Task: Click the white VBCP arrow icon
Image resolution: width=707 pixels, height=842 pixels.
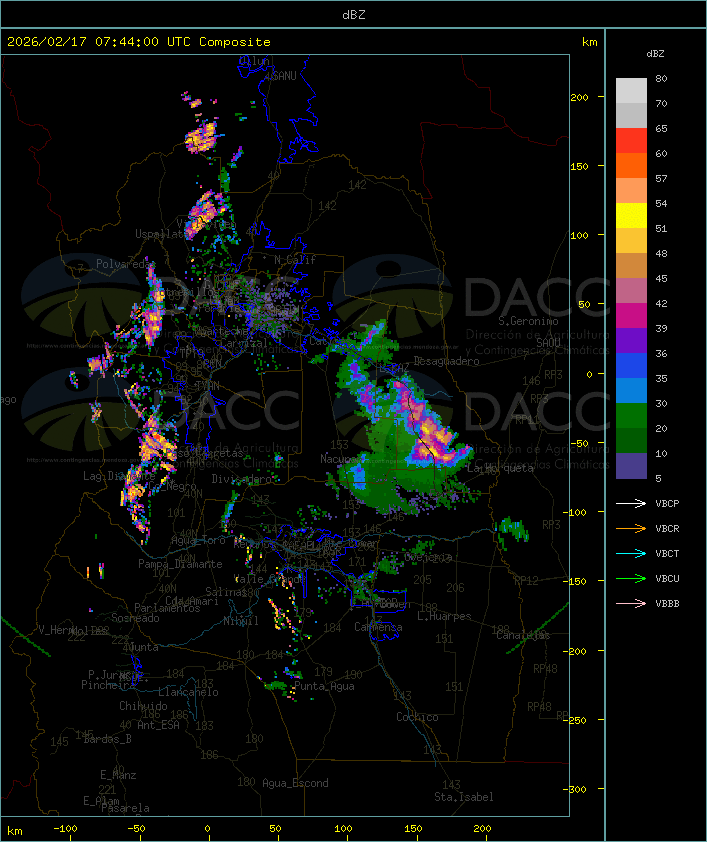Action: (631, 504)
